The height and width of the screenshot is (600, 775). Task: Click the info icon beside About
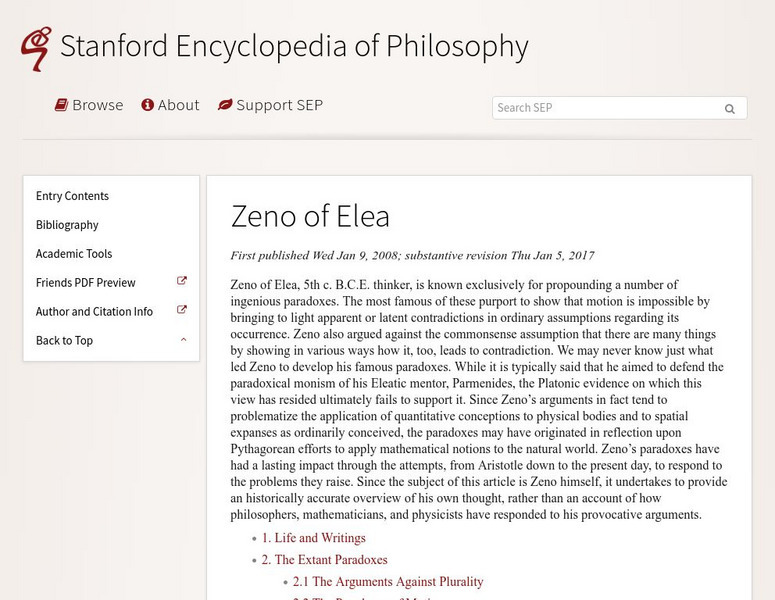tap(147, 105)
